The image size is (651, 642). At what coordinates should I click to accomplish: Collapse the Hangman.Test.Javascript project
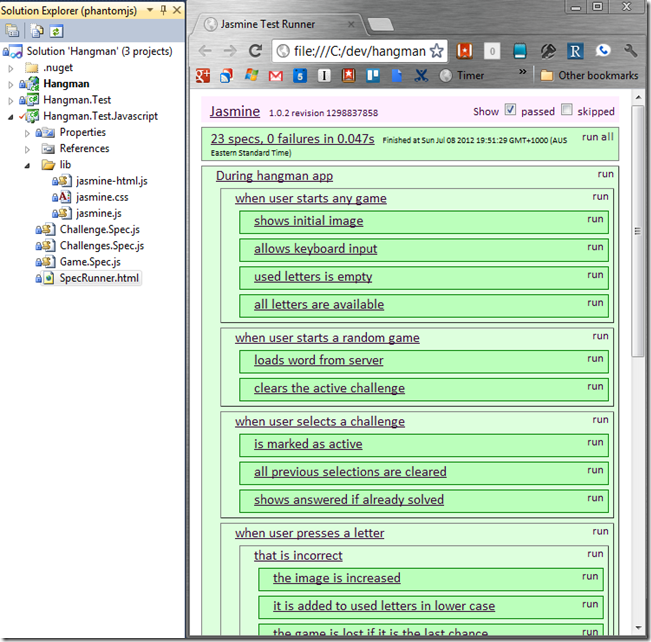(11, 117)
